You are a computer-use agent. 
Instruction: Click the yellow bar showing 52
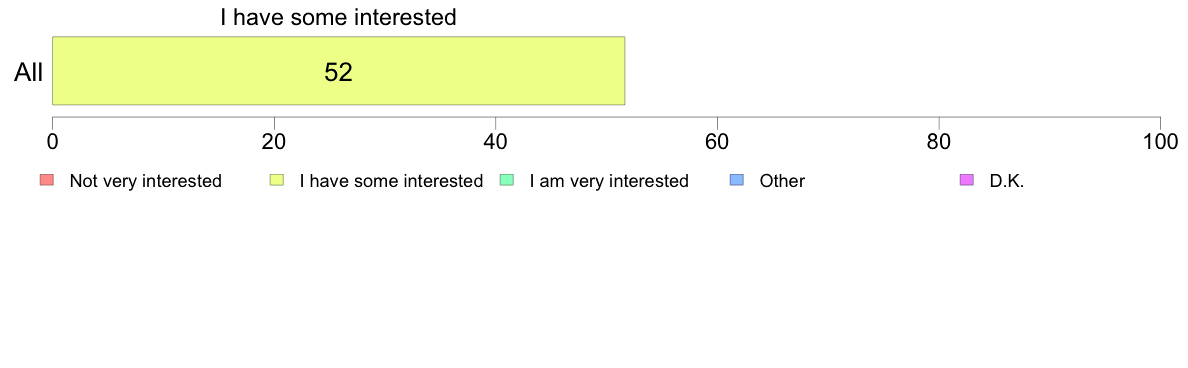338,70
